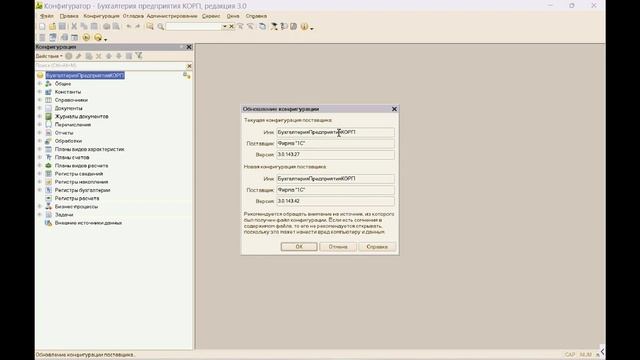Click the Отмена button in the dialog
The width and height of the screenshot is (640, 360).
338,247
